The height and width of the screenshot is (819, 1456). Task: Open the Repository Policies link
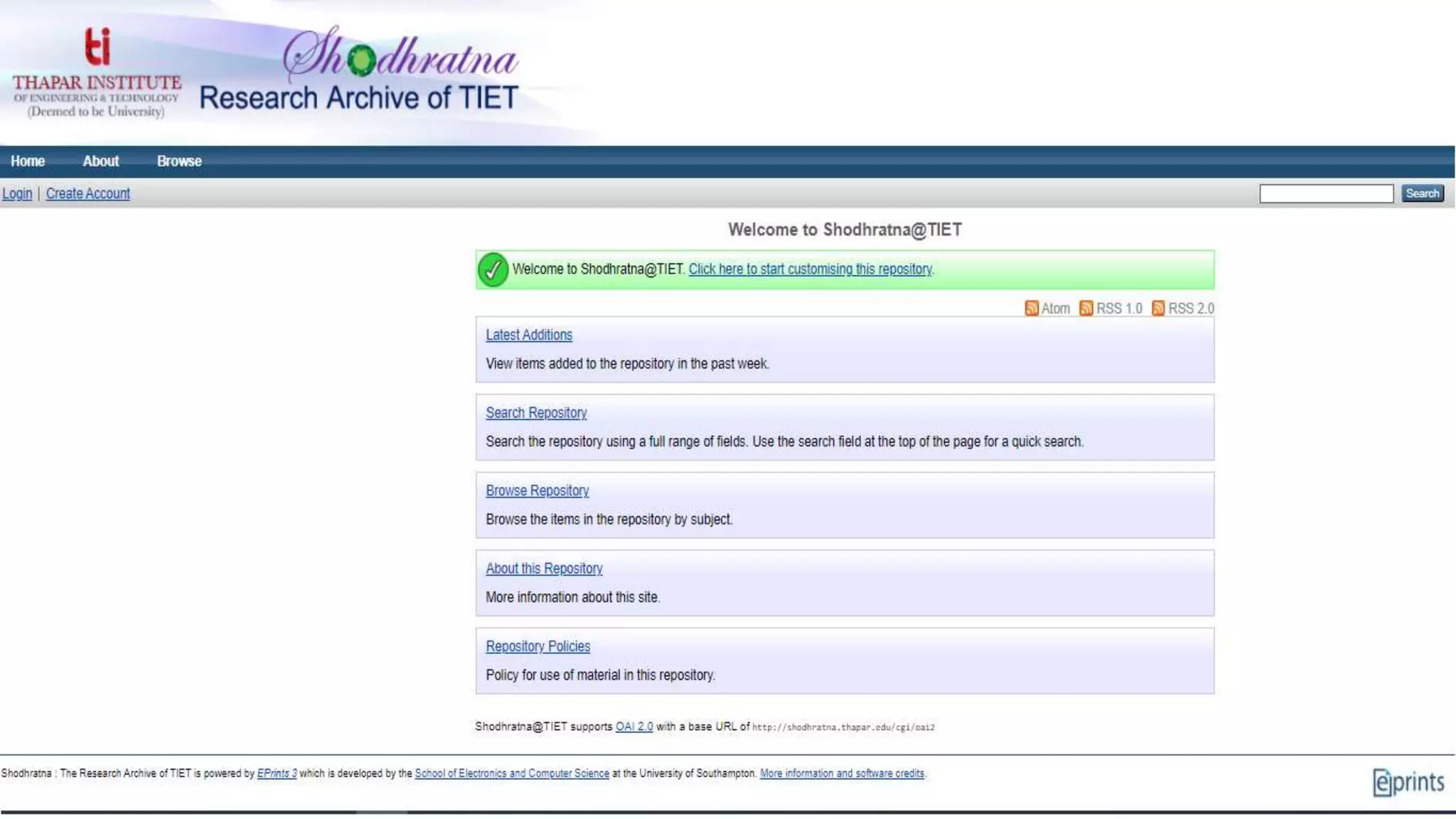click(538, 646)
